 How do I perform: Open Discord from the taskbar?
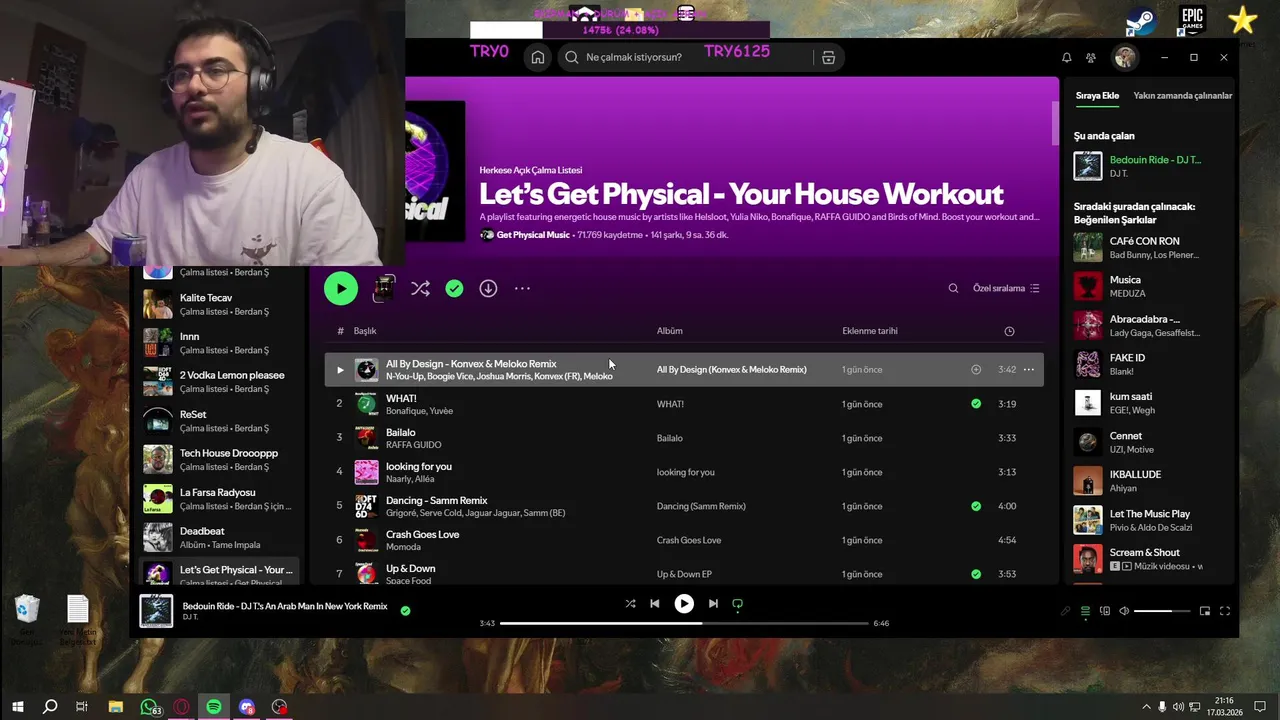247,707
